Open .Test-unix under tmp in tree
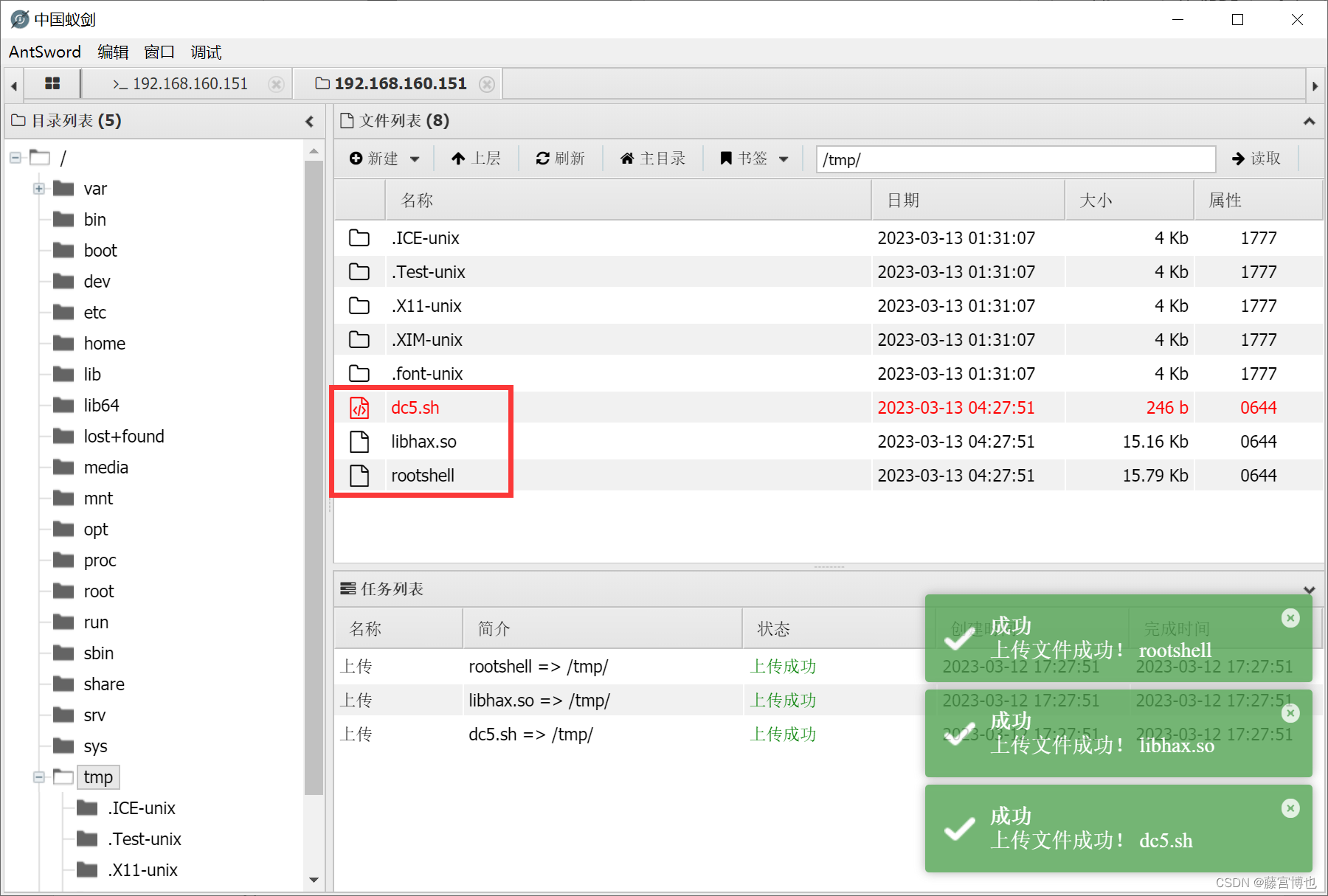1328x896 pixels. [145, 839]
